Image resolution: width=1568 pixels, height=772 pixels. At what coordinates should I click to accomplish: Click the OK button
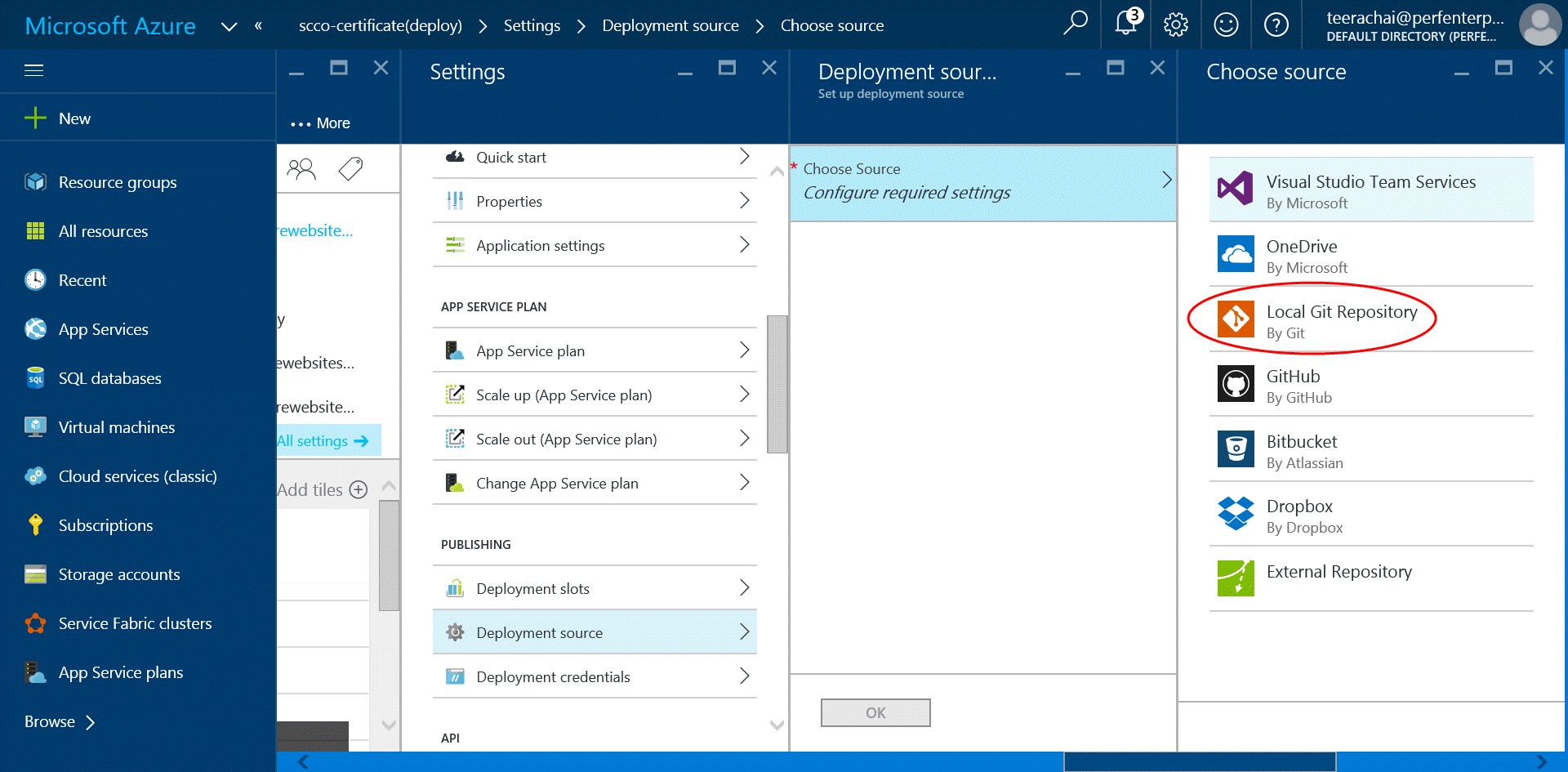click(875, 712)
